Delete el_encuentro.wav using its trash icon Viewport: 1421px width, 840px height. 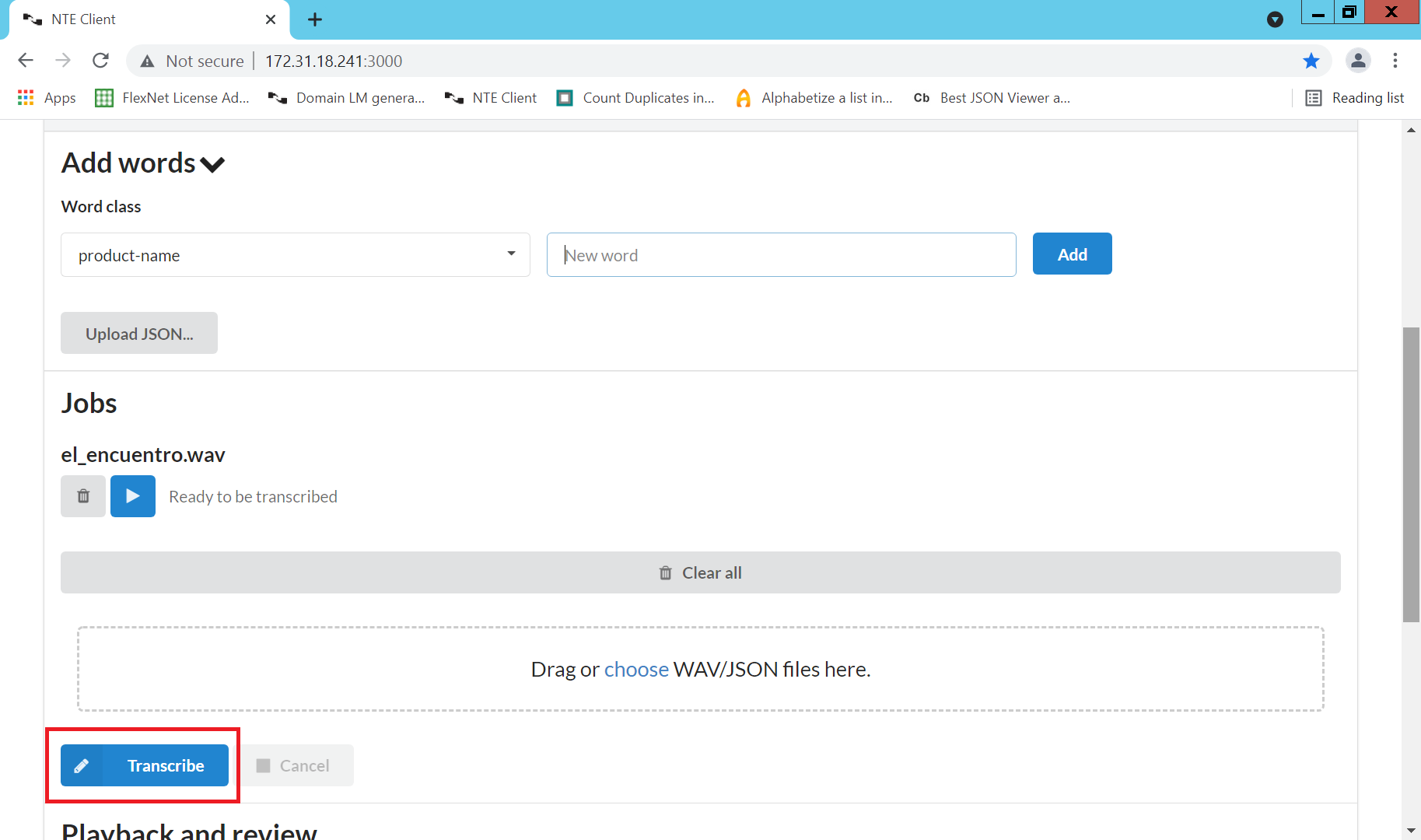82,495
